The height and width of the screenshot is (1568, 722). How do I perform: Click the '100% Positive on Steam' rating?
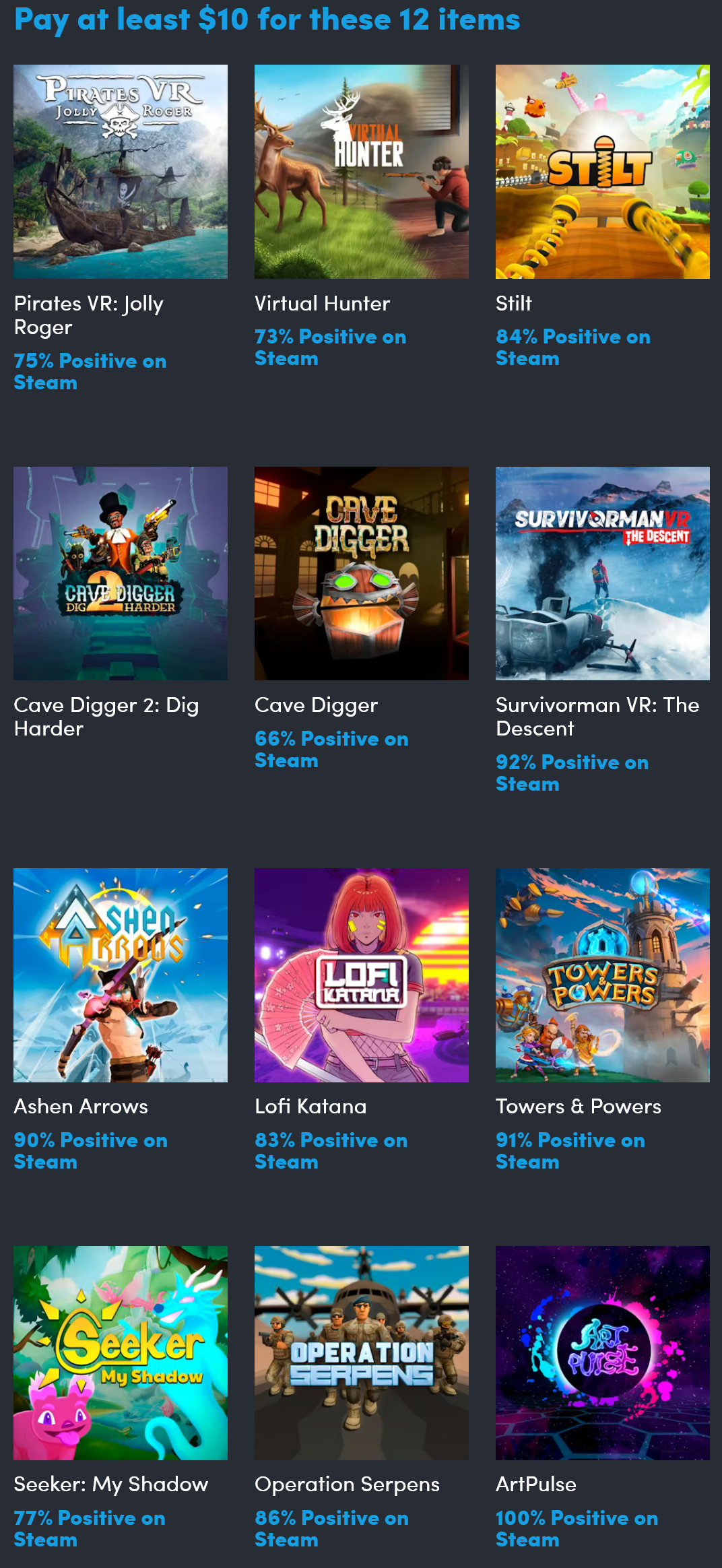point(577,1529)
